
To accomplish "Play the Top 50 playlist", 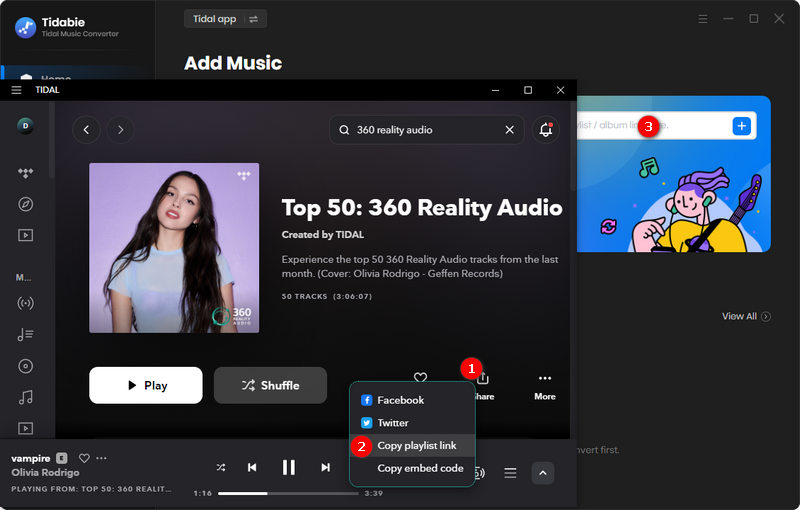I will (146, 386).
